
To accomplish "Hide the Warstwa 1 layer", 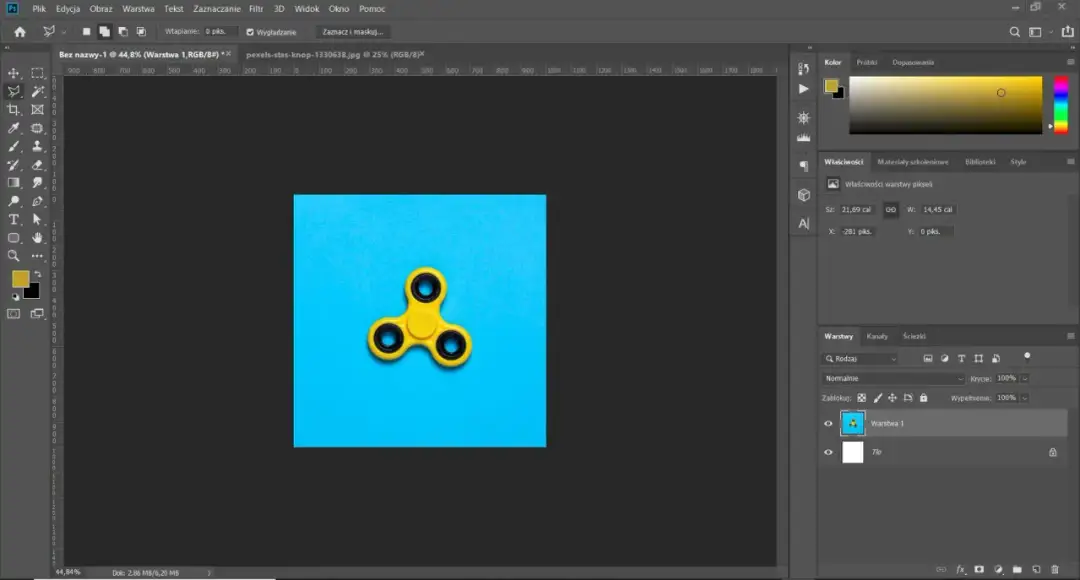I will click(x=828, y=423).
